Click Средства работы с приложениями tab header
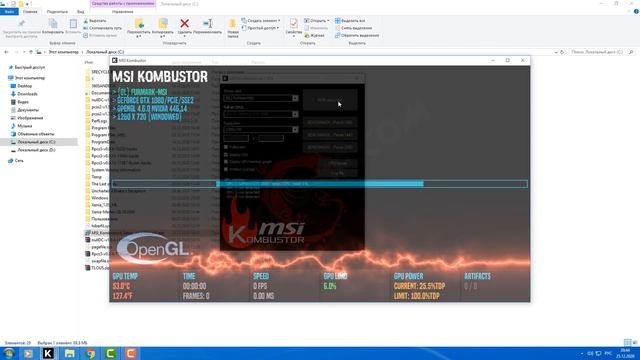640x360 pixels. [123, 4]
